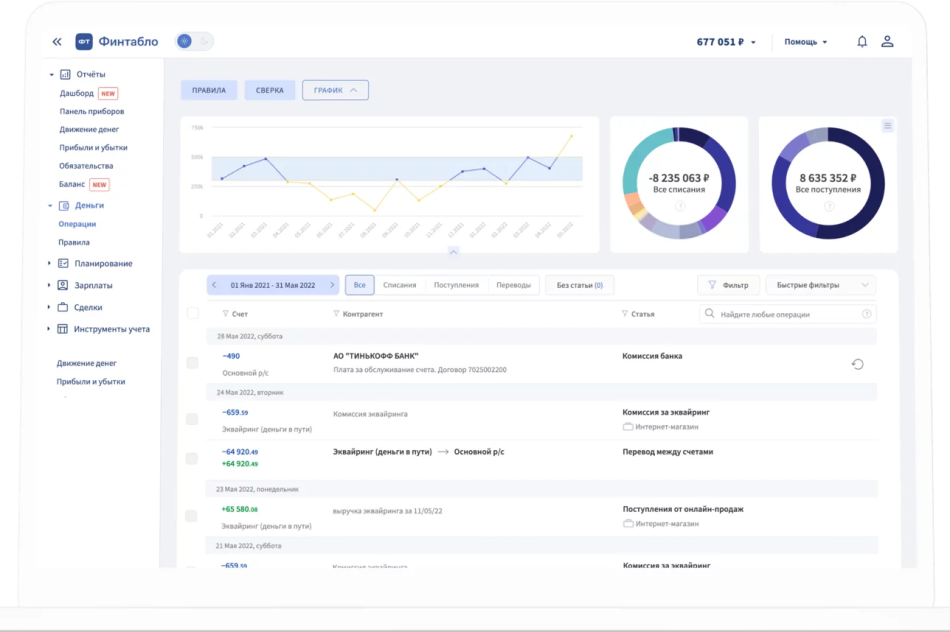This screenshot has width=950, height=632.
Task: Click the ПРАВИЛА button
Action: (x=209, y=90)
